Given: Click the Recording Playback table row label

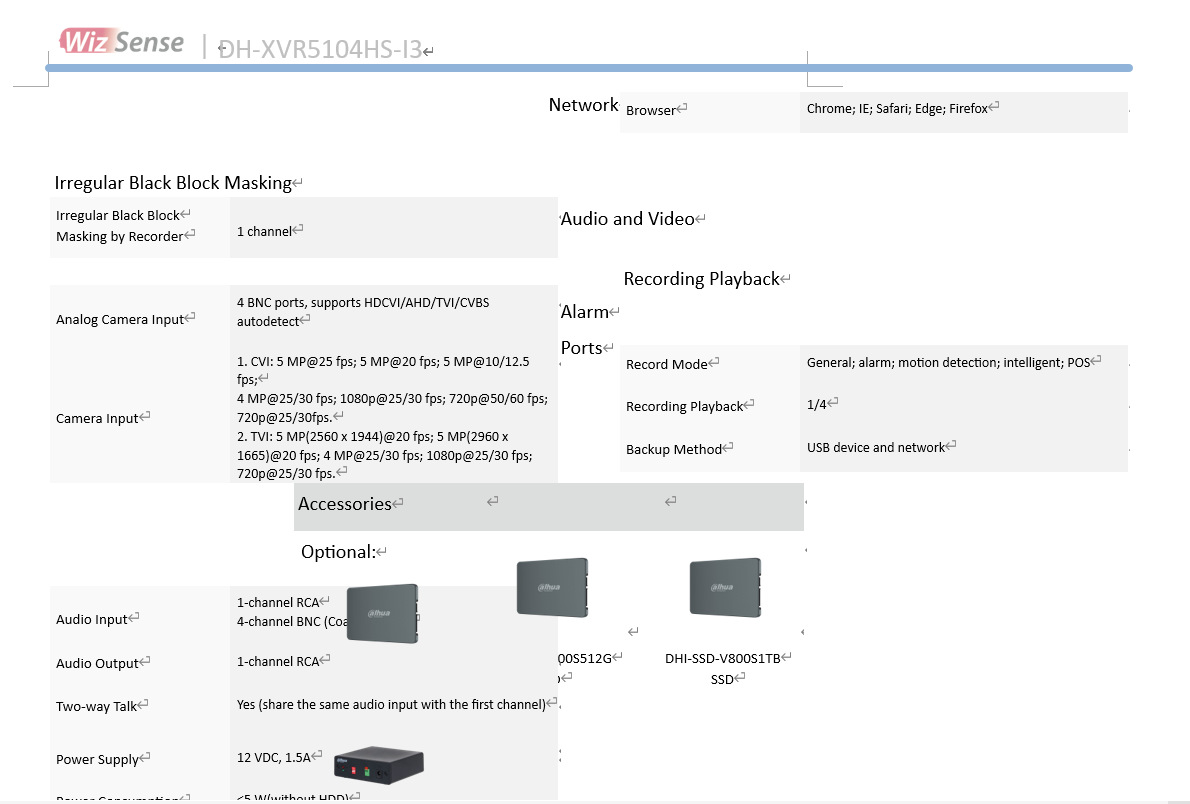Looking at the screenshot, I should click(x=685, y=407).
